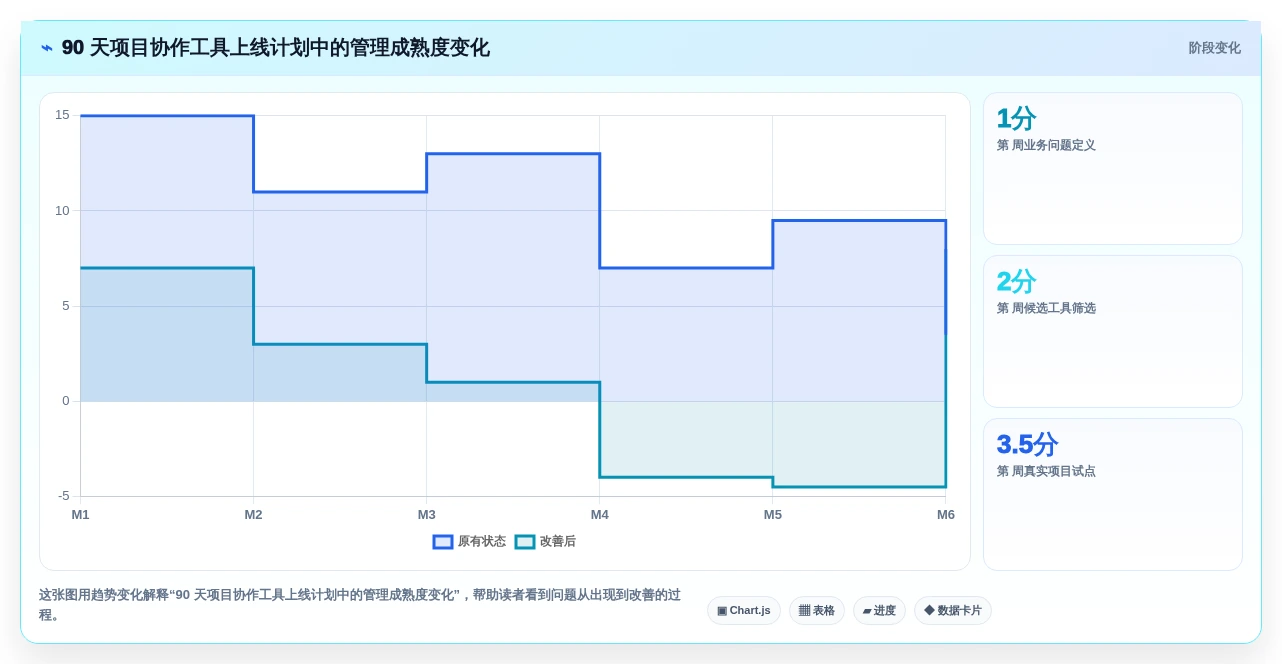Click the M3 x-axis label
The image size is (1282, 664).
pos(427,515)
